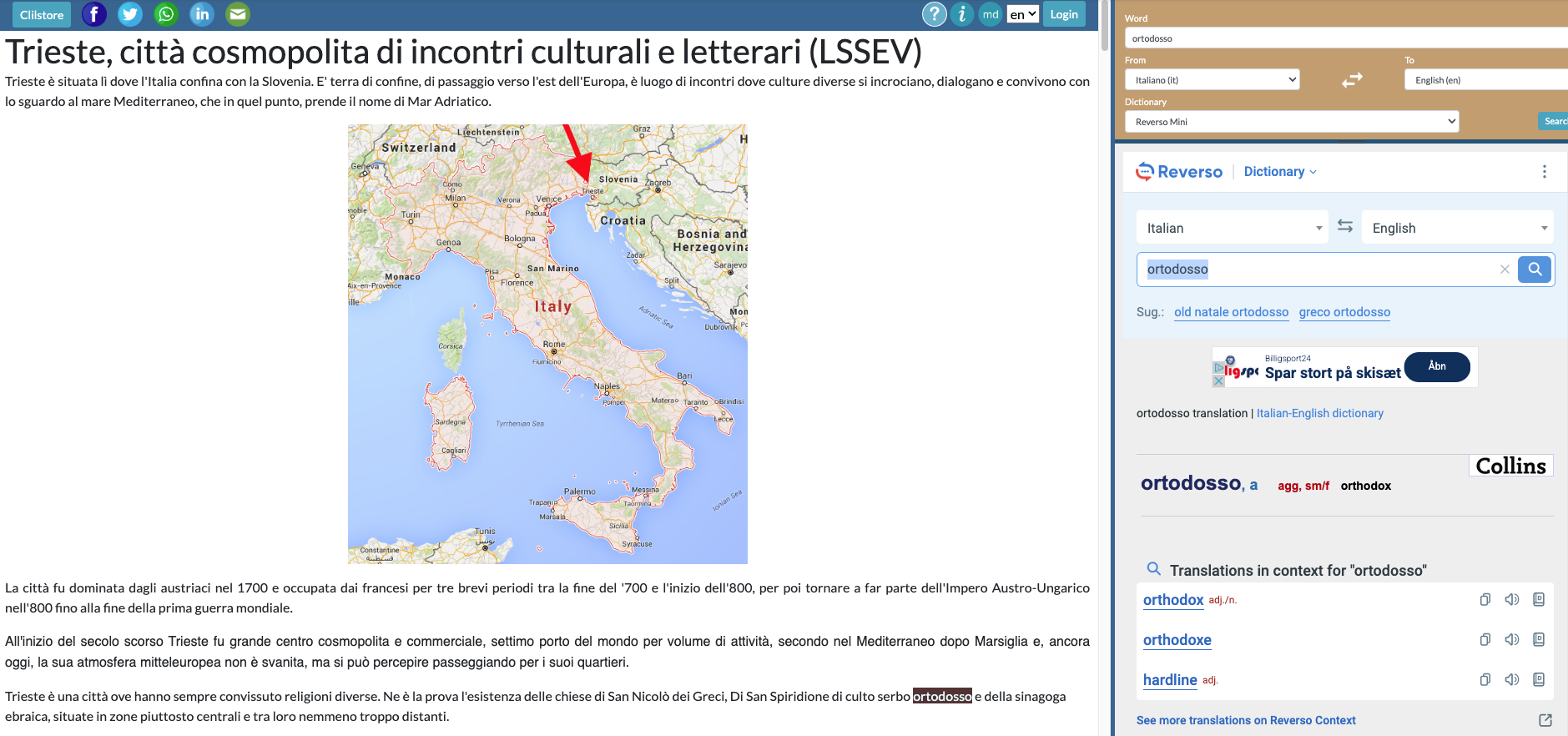Click the Italy map image
This screenshot has width=1568, height=736.
tap(547, 344)
